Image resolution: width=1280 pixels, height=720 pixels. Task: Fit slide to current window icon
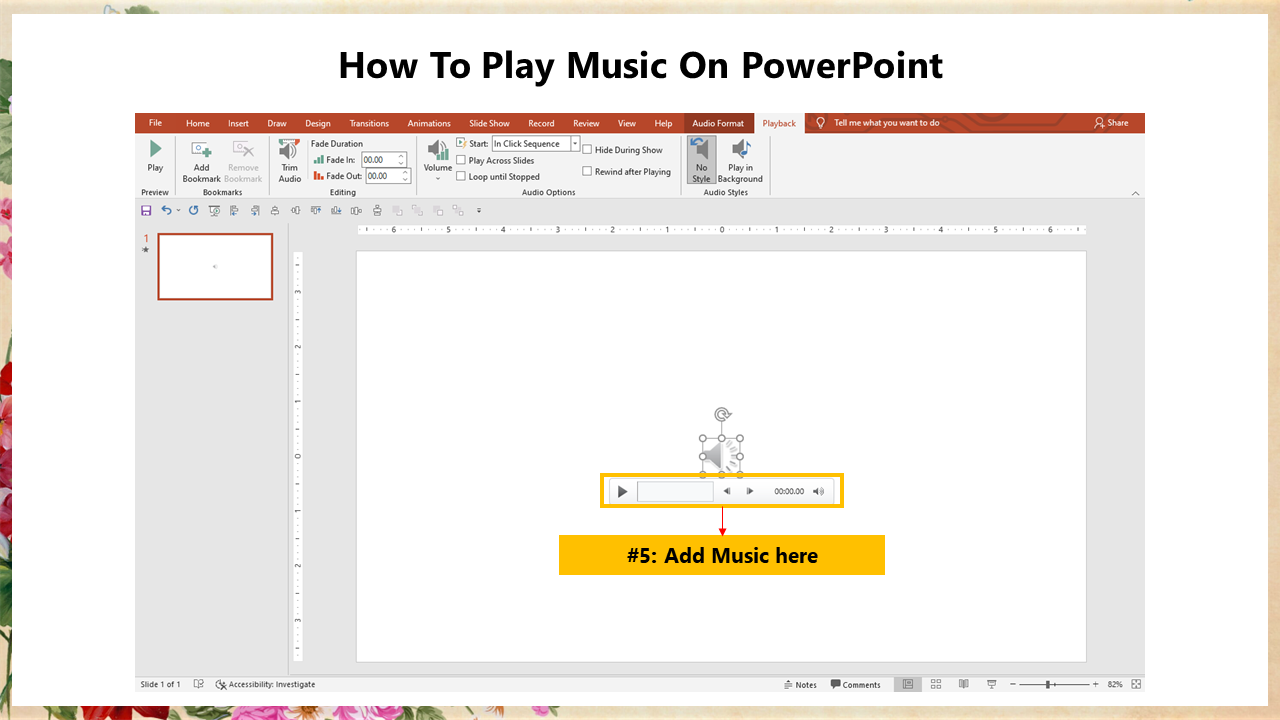[1135, 684]
